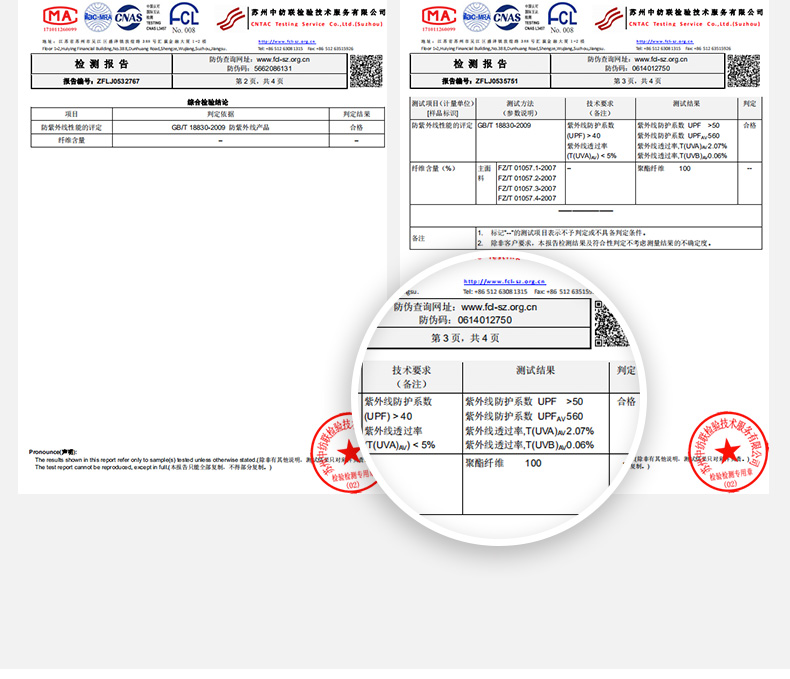790x679 pixels.
Task: Click the UPF >50 result line in the magnified circle
Action: [524, 401]
